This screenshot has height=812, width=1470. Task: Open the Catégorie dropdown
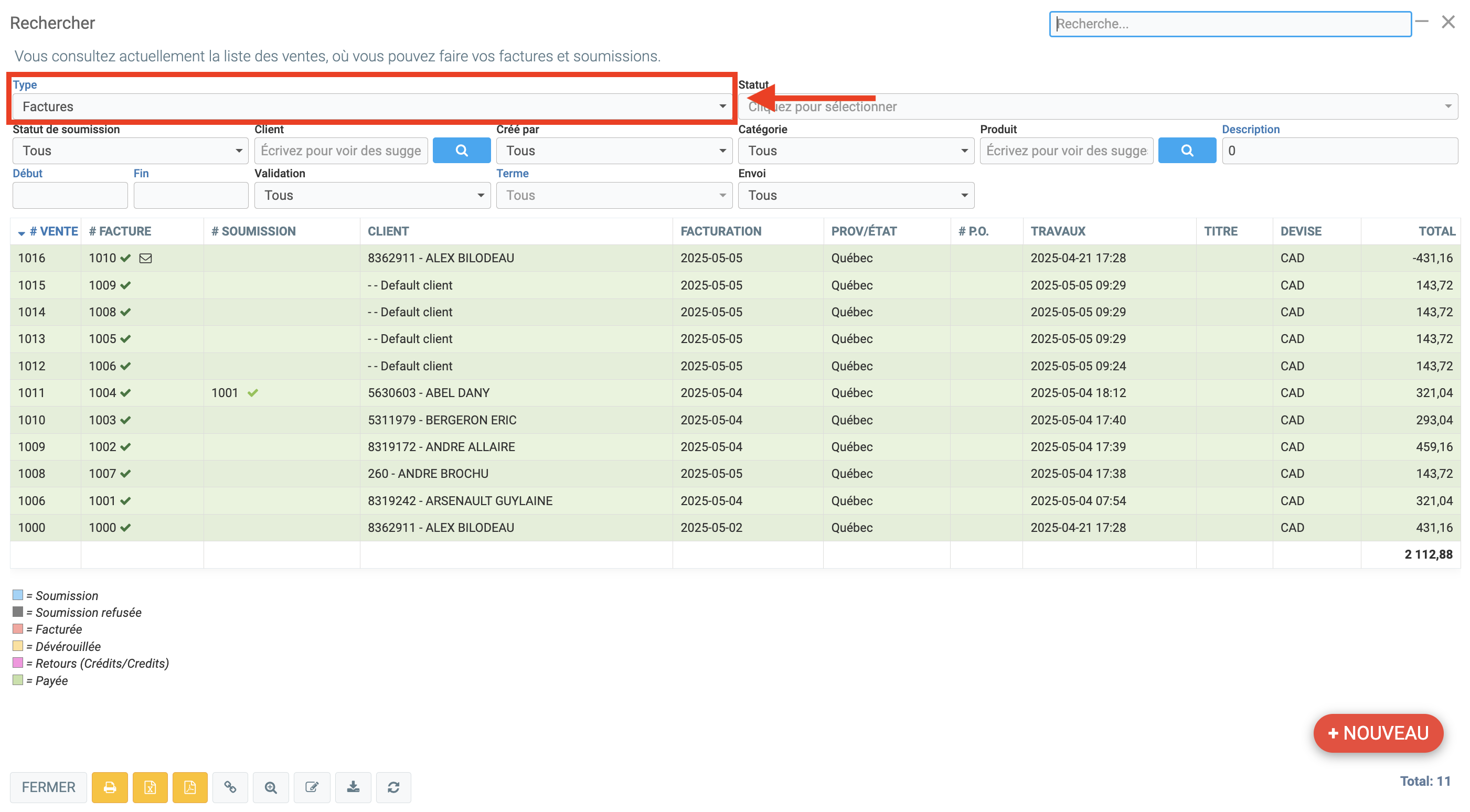click(x=856, y=151)
